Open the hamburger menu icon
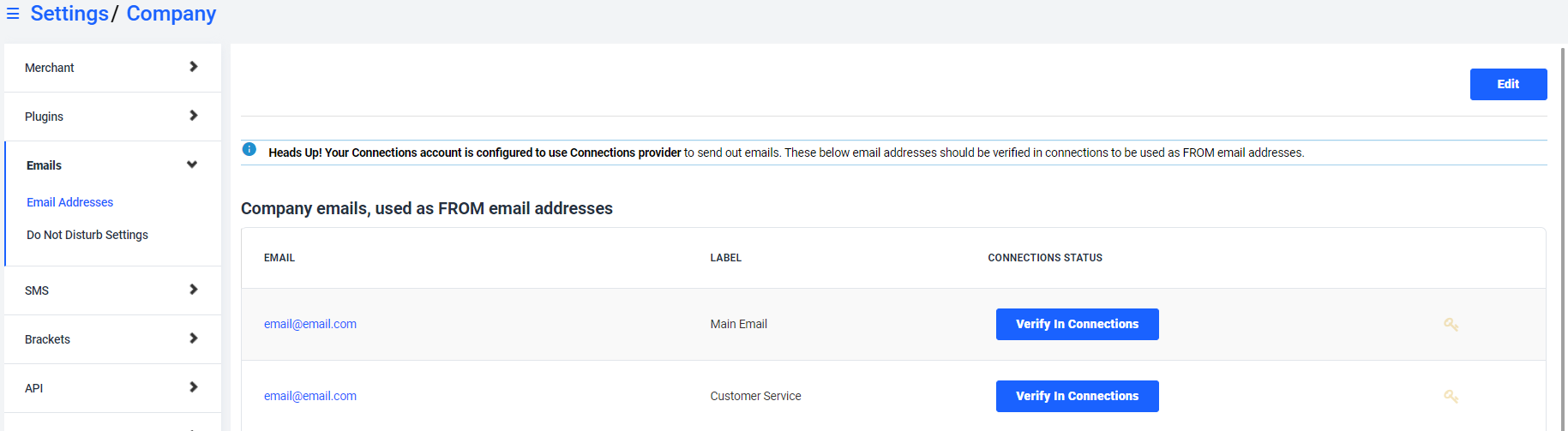 (13, 14)
